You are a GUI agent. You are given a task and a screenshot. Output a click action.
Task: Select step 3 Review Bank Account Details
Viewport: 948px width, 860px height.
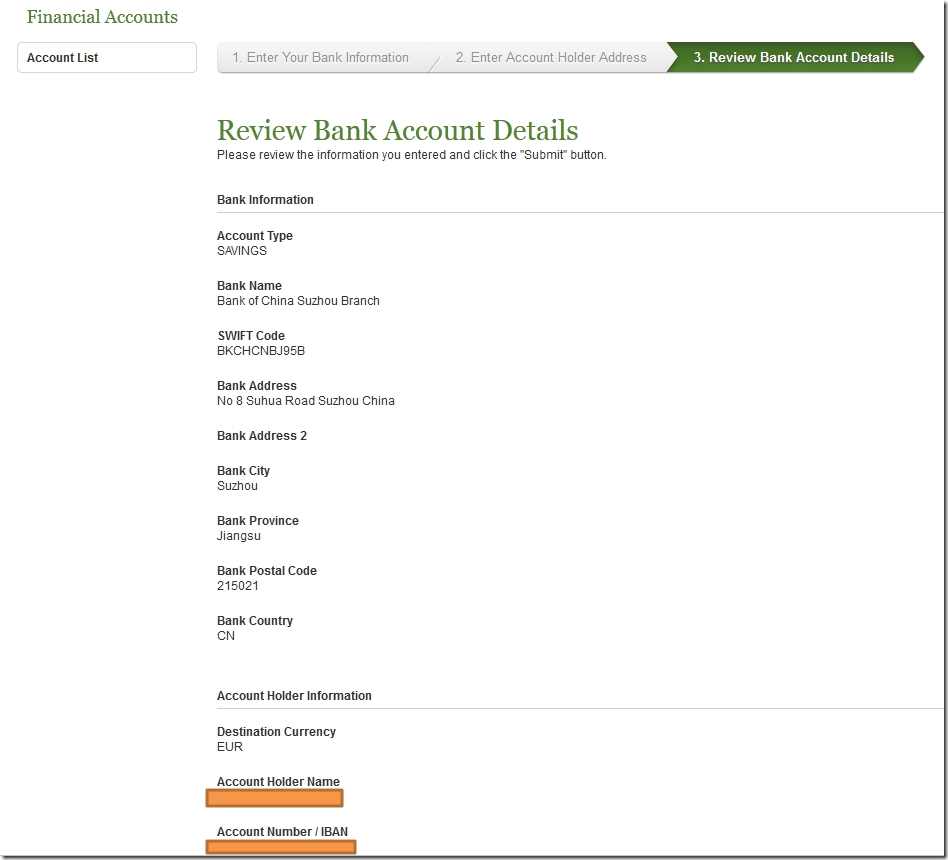(794, 57)
